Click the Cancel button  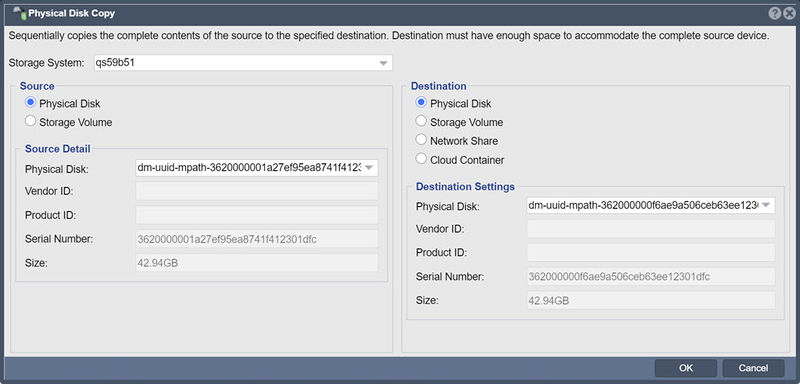coord(753,368)
